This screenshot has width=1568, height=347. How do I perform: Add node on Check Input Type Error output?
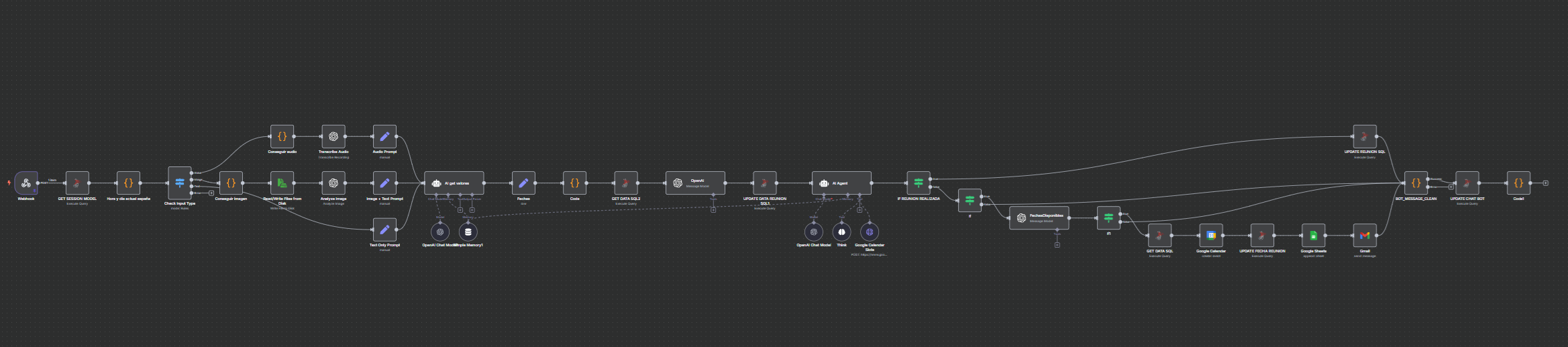[x=211, y=193]
